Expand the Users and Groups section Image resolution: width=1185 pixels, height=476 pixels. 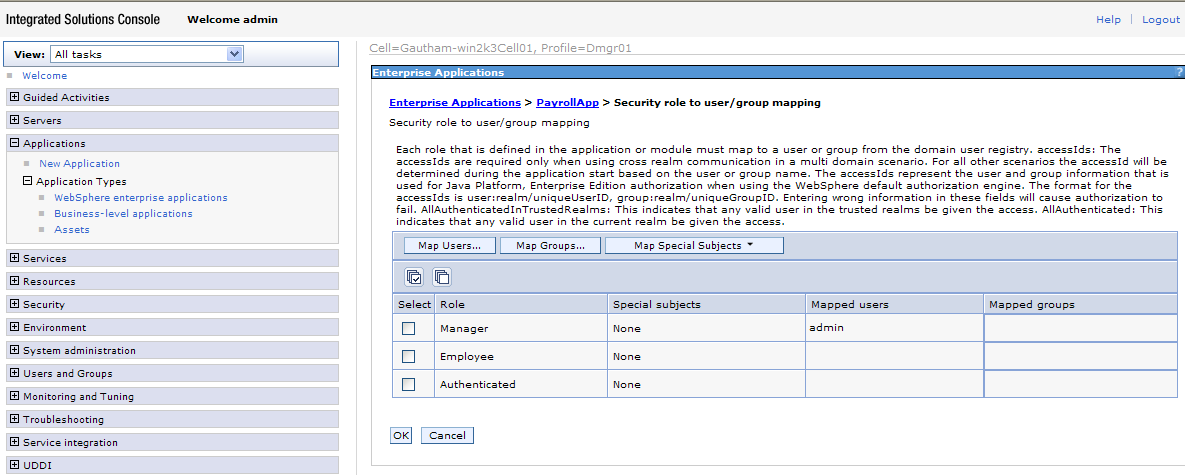14,373
